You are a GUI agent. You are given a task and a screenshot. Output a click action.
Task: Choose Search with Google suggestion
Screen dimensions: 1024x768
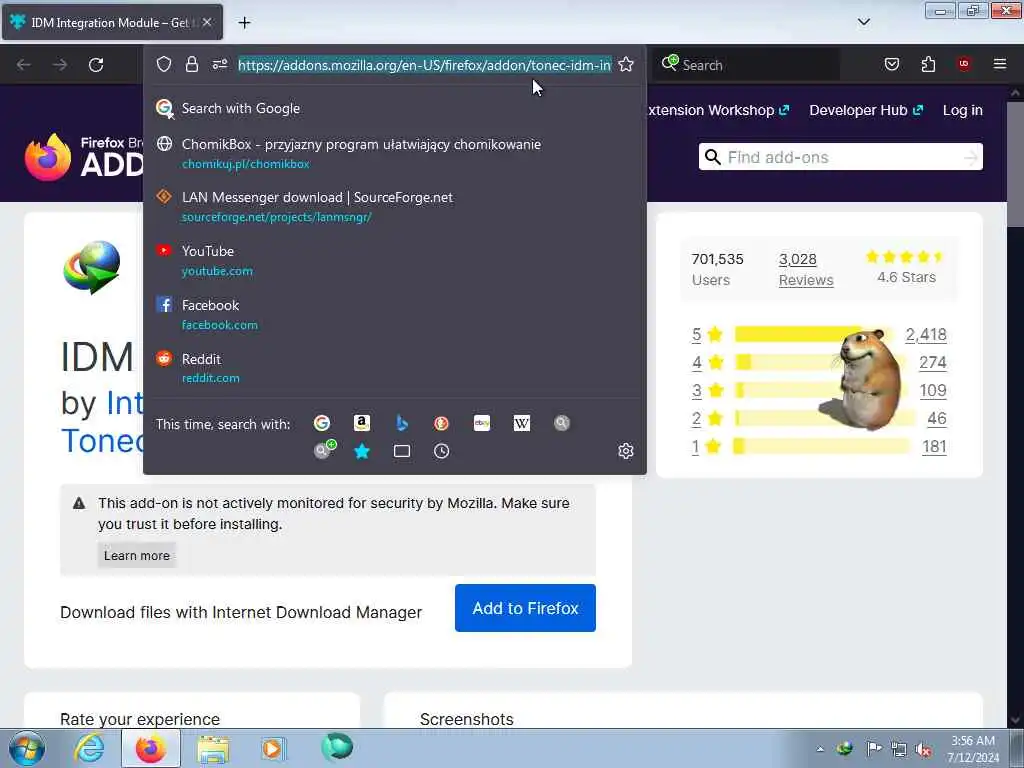tap(394, 108)
